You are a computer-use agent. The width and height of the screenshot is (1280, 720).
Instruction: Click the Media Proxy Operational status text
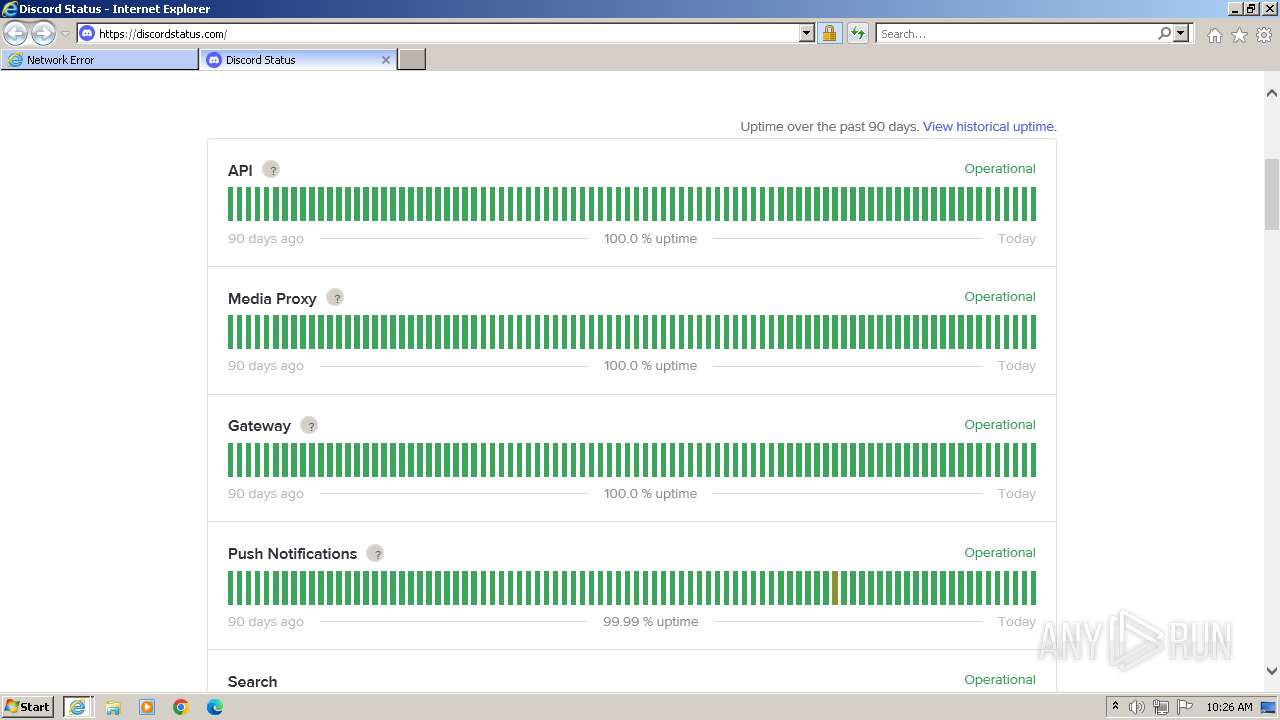(x=999, y=297)
